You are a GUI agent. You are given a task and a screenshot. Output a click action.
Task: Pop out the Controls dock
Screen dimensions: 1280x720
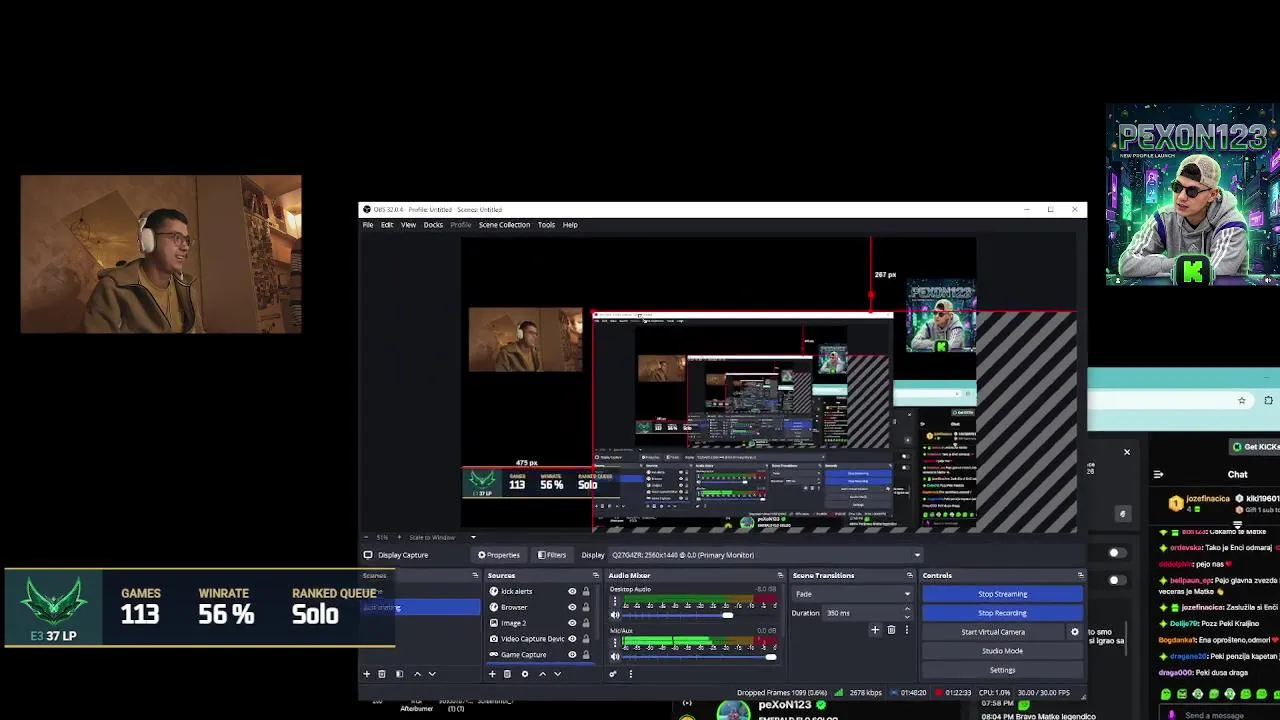click(x=1080, y=575)
